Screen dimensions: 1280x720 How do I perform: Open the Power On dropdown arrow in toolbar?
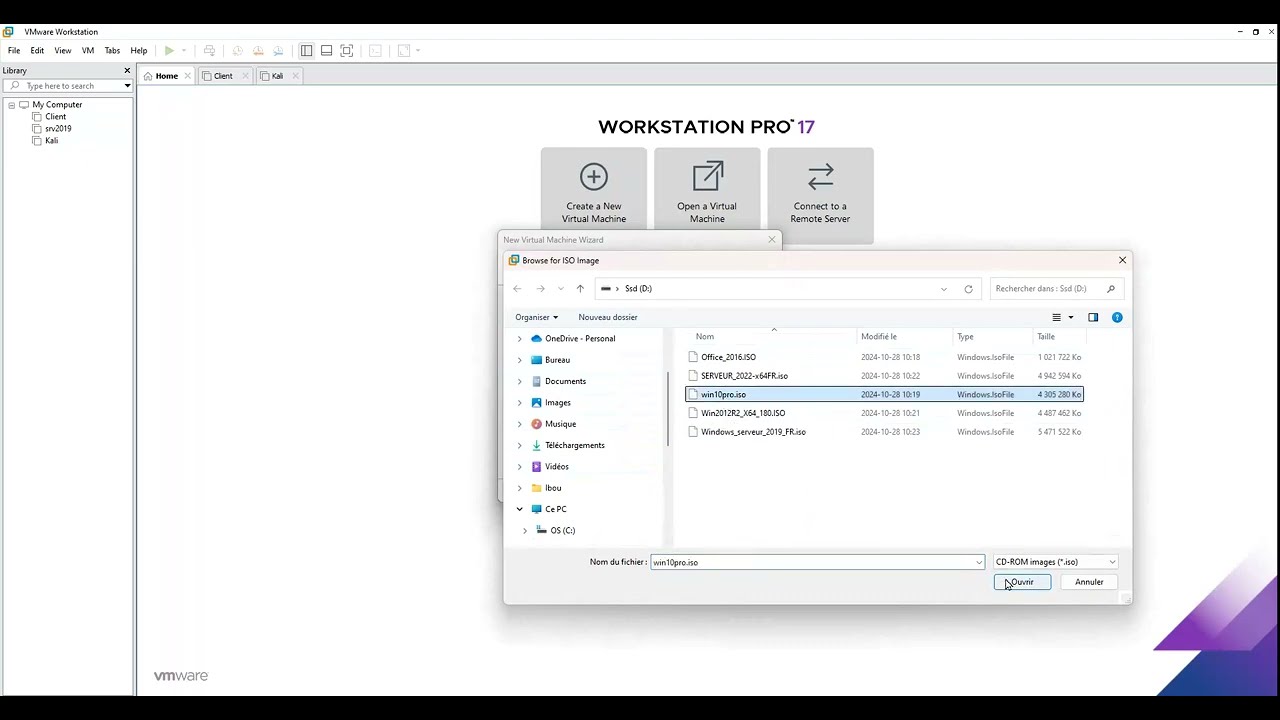point(184,50)
